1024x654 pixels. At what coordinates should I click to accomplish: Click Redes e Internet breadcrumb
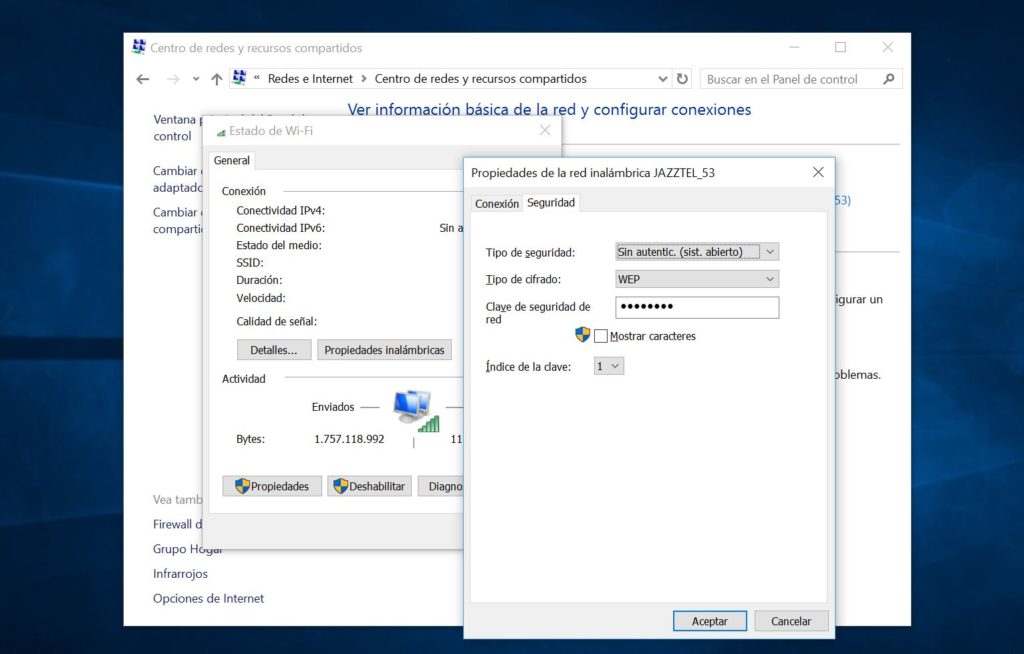310,78
